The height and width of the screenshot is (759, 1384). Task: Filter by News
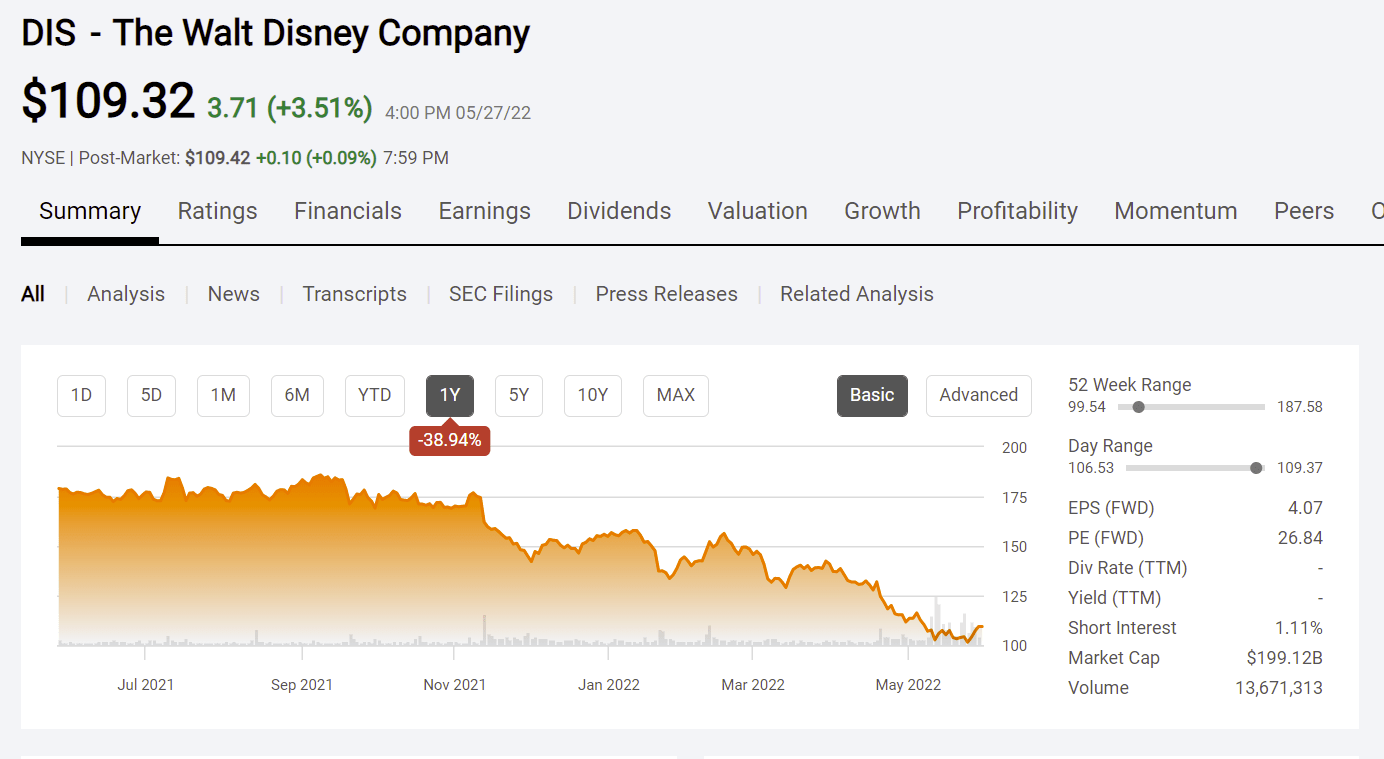click(x=233, y=294)
